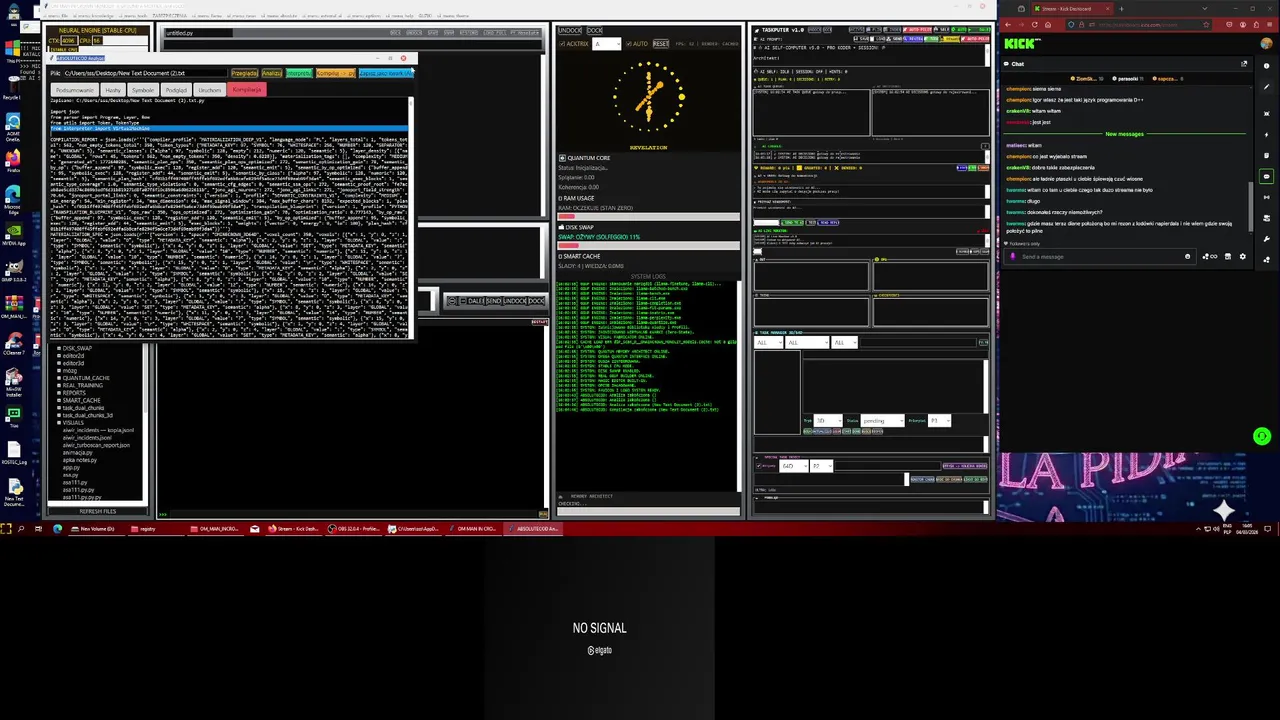Open NVIDIA App desktop icon
Viewport: 1280px width, 720px height.
coord(13,233)
